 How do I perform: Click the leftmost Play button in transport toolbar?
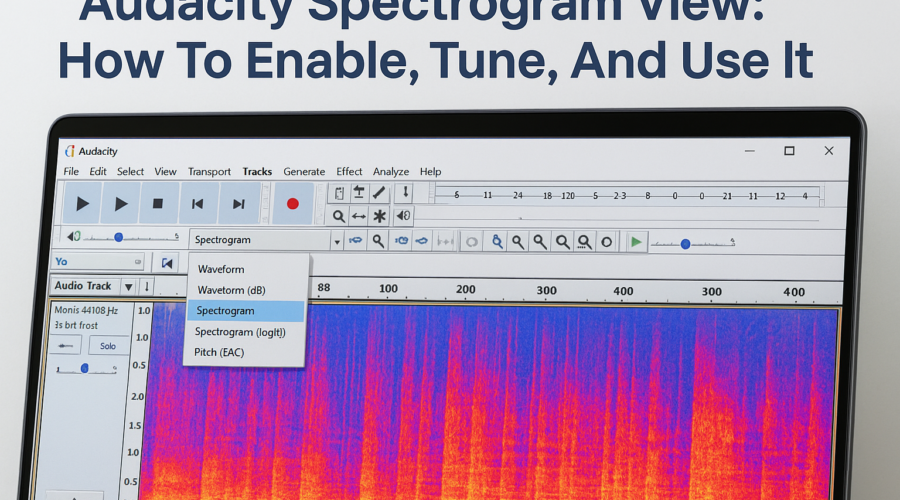pyautogui.click(x=82, y=203)
